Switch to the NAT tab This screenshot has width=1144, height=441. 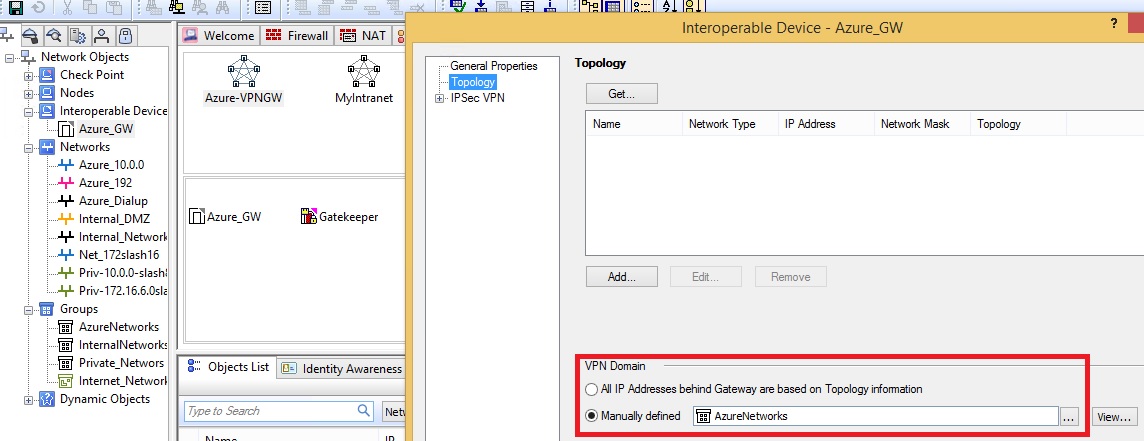pyautogui.click(x=363, y=36)
